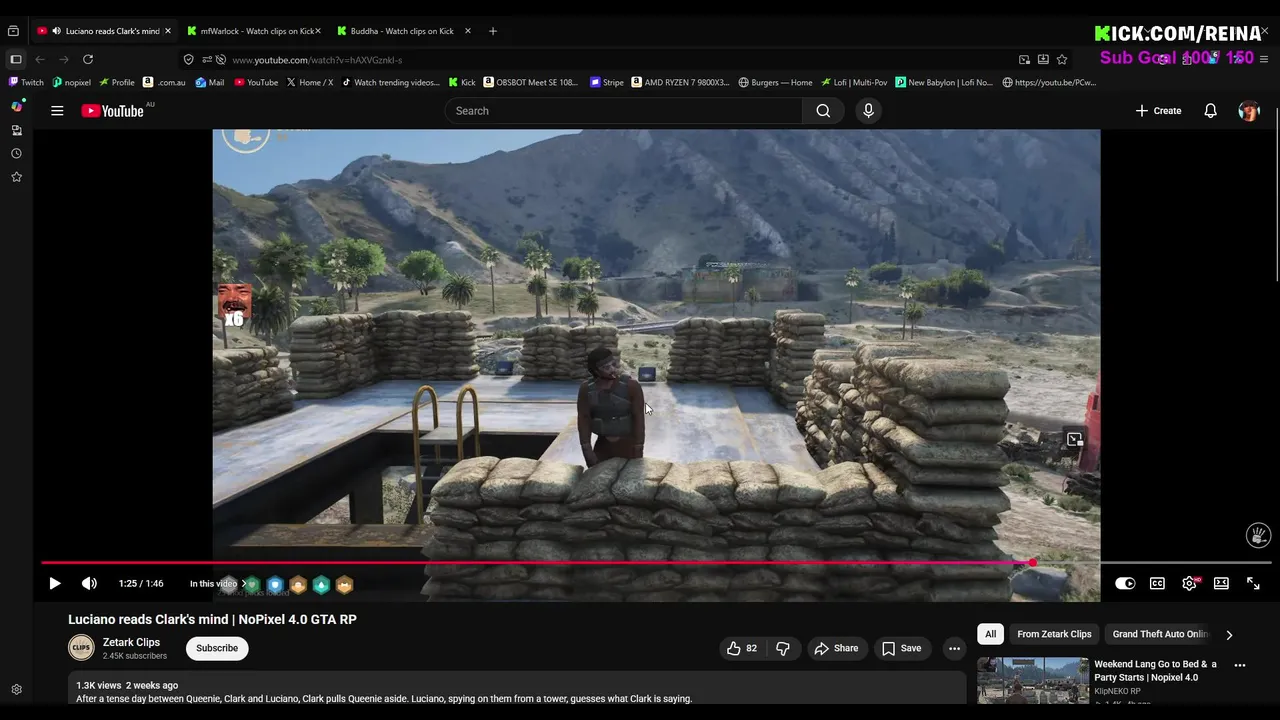Open the Kick bookmark

[x=462, y=82]
